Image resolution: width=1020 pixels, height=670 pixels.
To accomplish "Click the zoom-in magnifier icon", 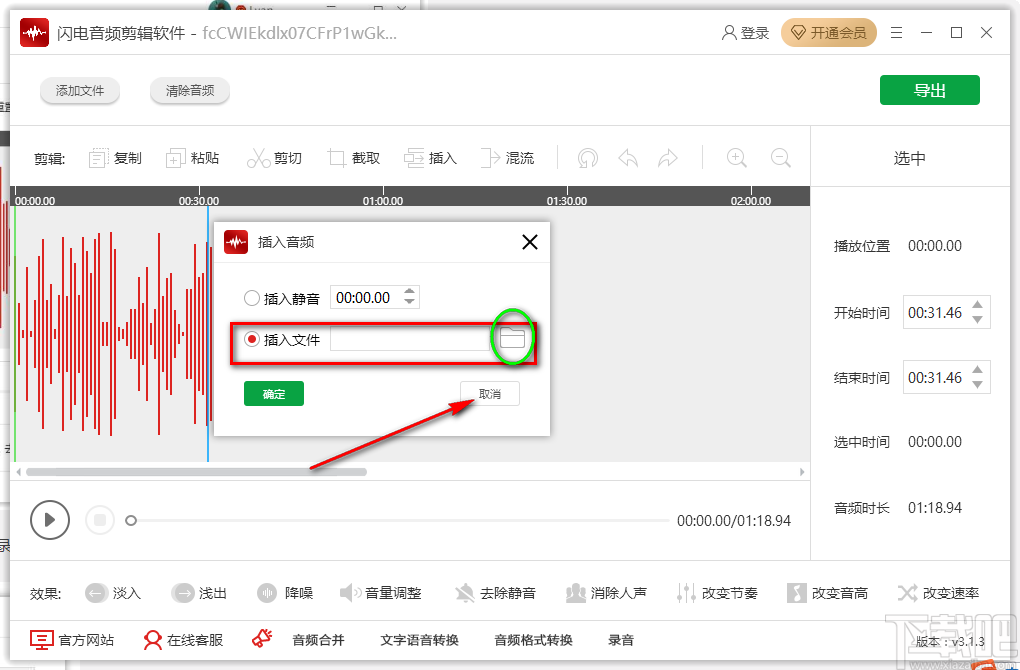I will click(x=736, y=157).
